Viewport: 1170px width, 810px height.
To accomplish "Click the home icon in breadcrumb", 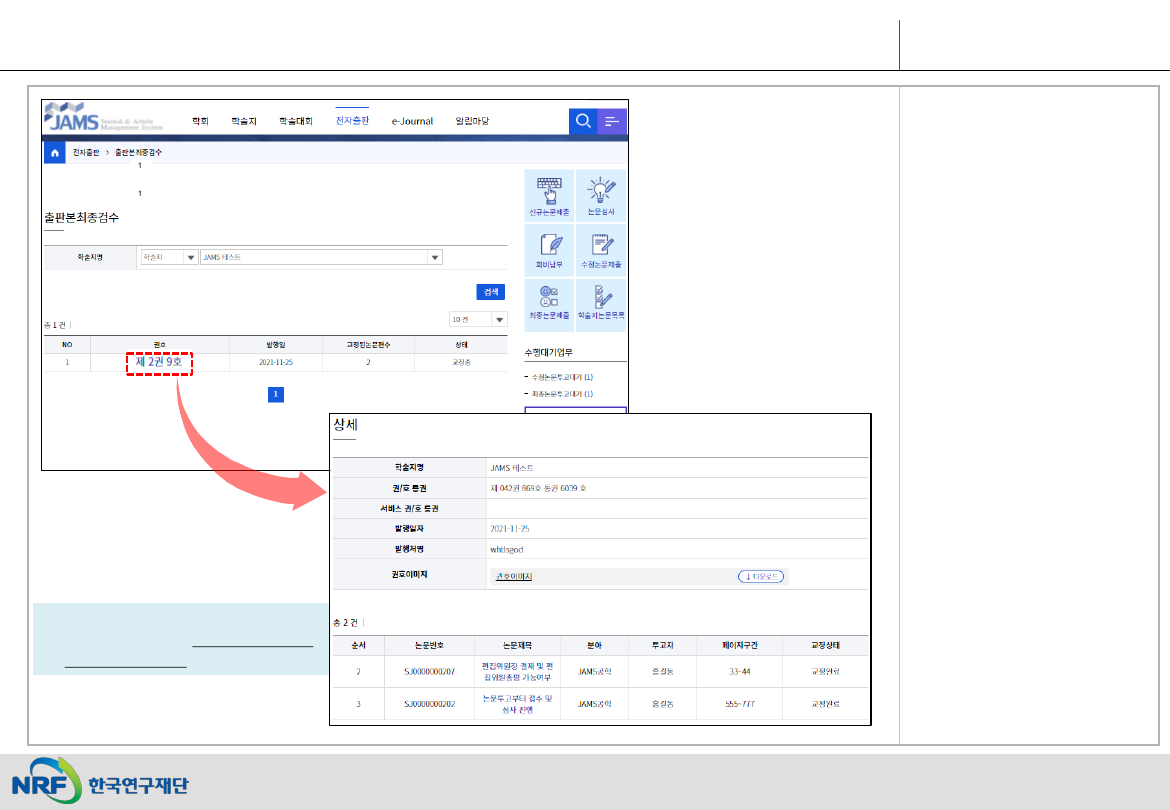I will coord(54,153).
